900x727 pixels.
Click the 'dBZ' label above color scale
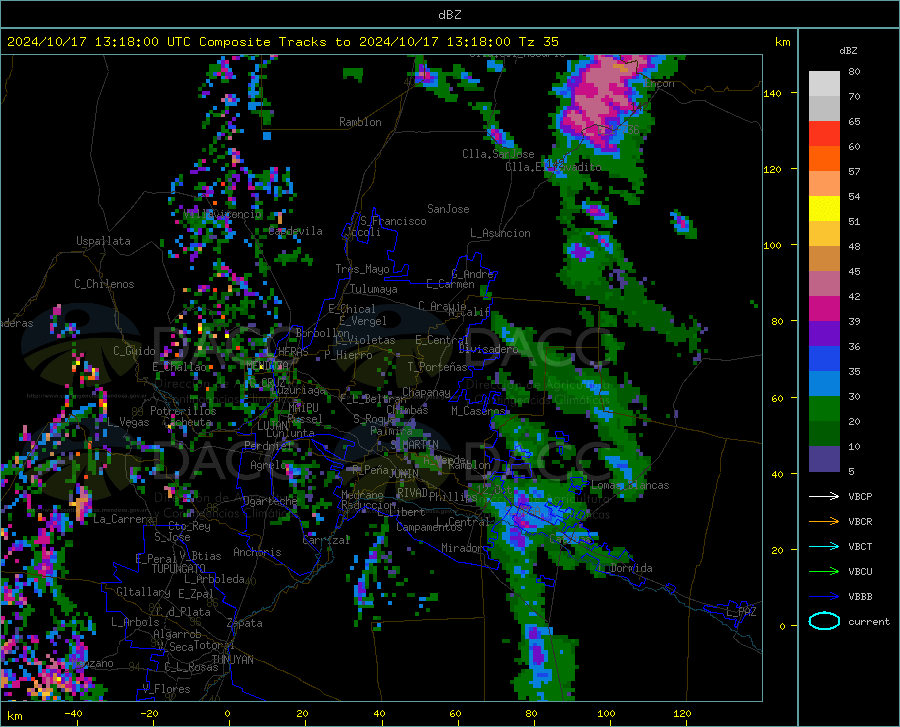pos(848,50)
